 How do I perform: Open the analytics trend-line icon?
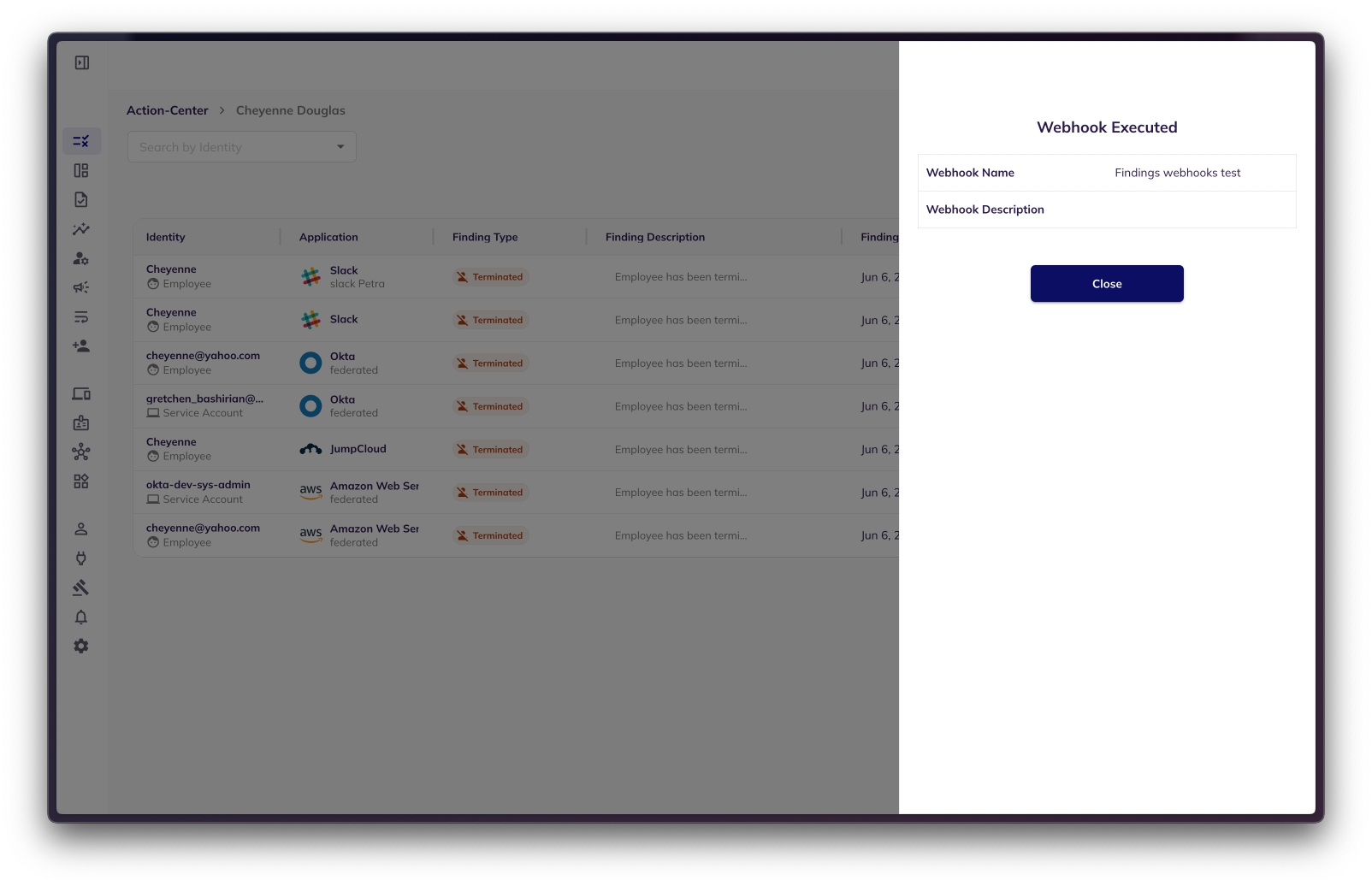pos(81,229)
